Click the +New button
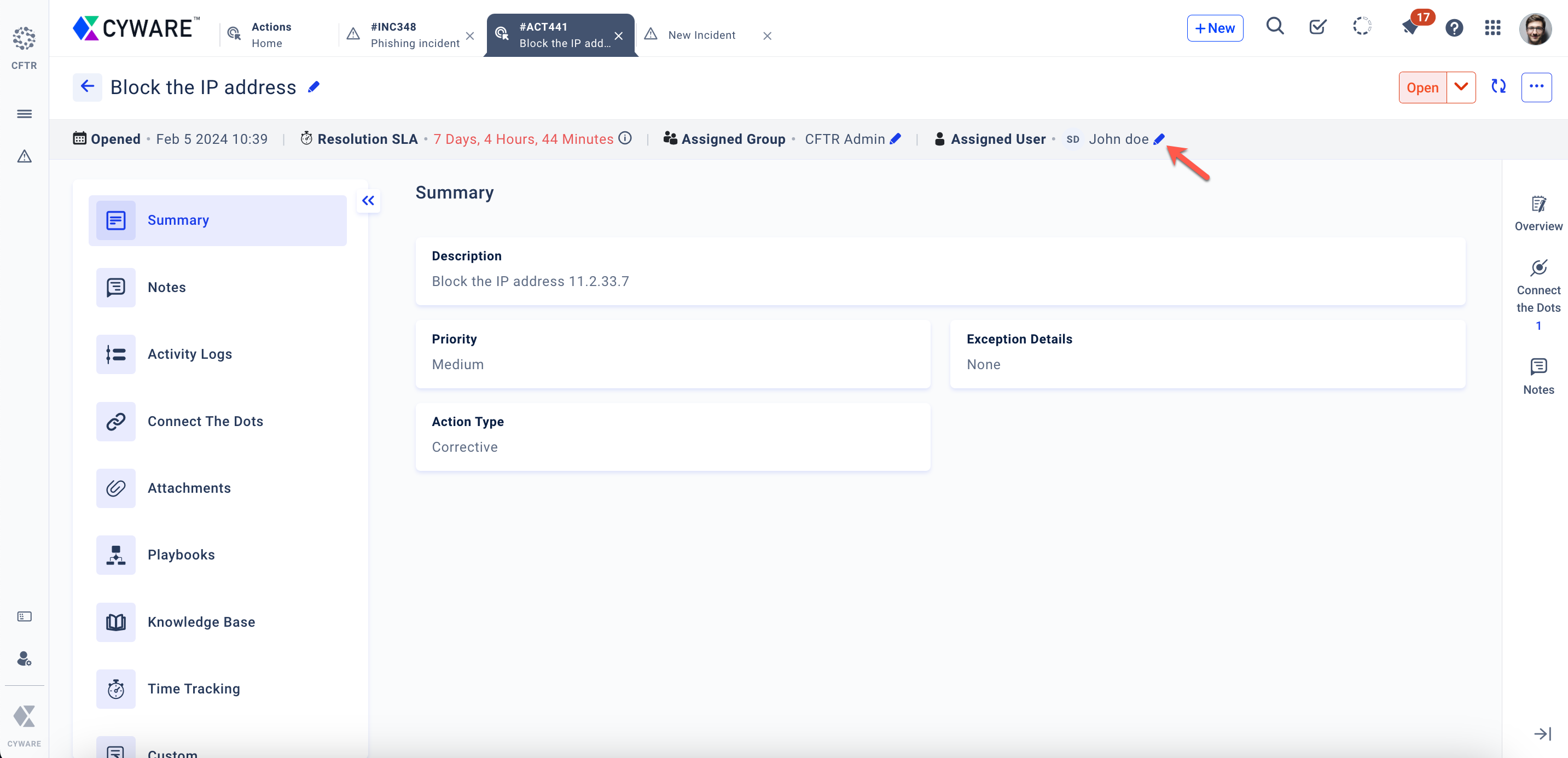 click(1215, 28)
